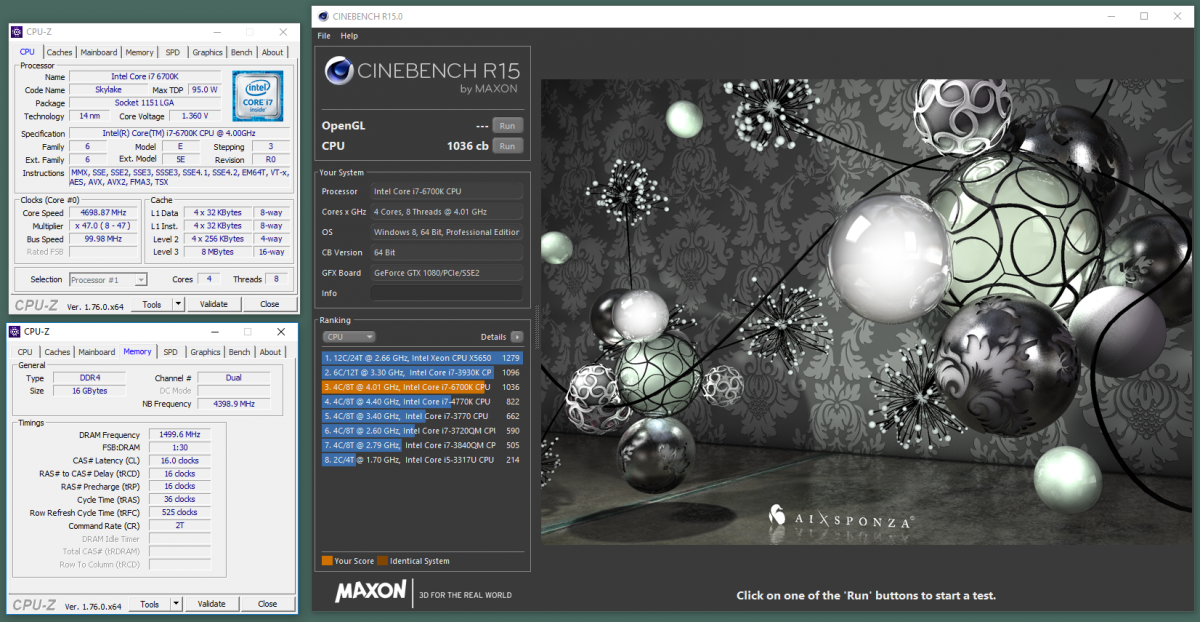Click the Tools button in the processor CPU-Z window
Viewport: 1200px width, 622px height.
click(152, 304)
